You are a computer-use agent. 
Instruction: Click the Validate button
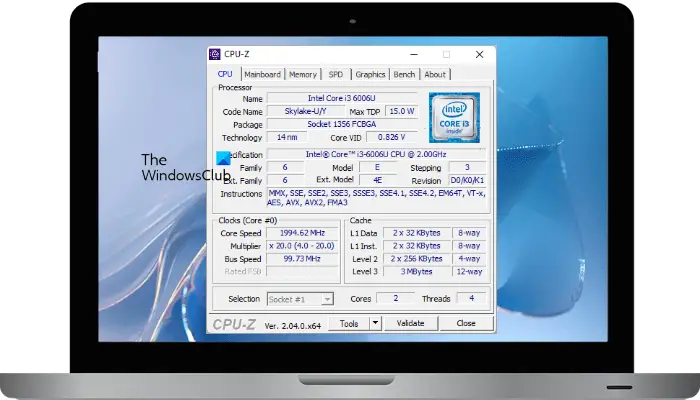(x=410, y=324)
